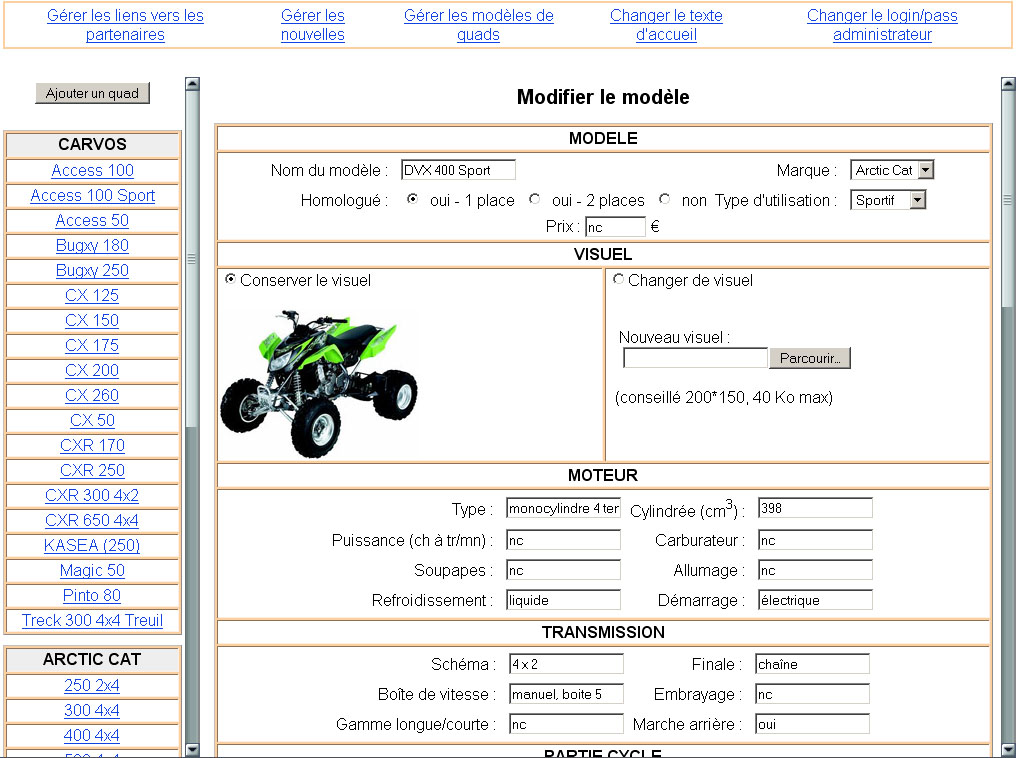Choose 'Conserver le visuel' radio option
Image resolution: width=1016 pixels, height=758 pixels.
230,279
